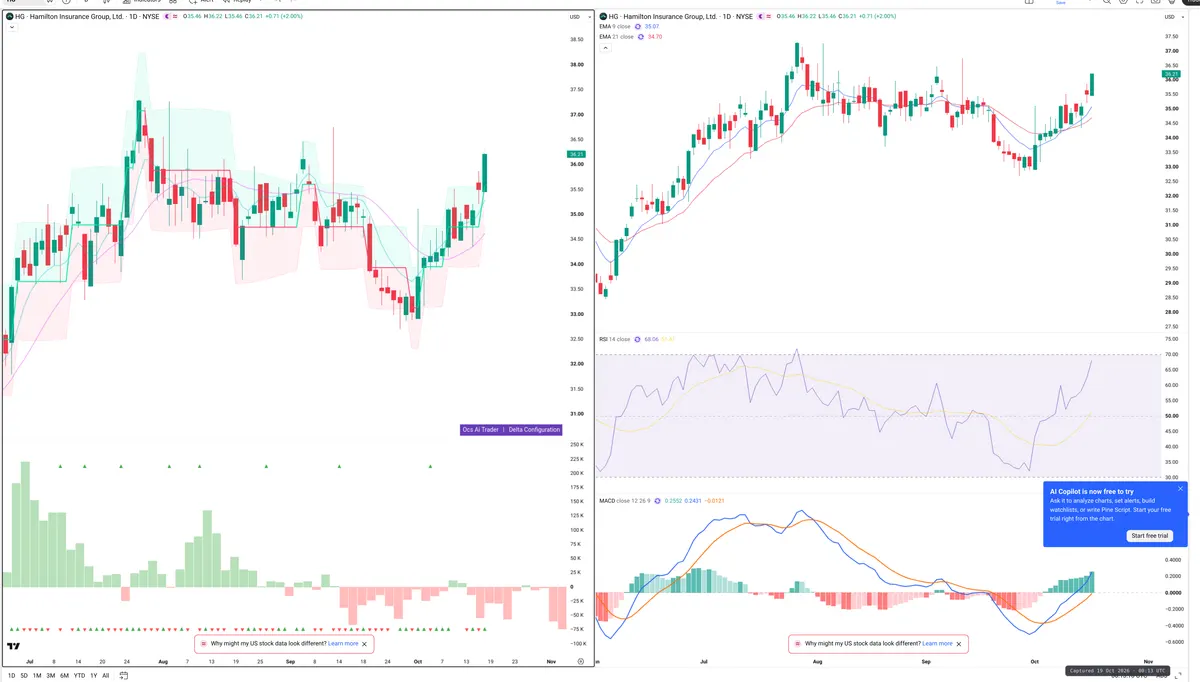Click the green 36.21 price label on right chart
Viewport: 1200px width, 682px height.
[x=1171, y=74]
